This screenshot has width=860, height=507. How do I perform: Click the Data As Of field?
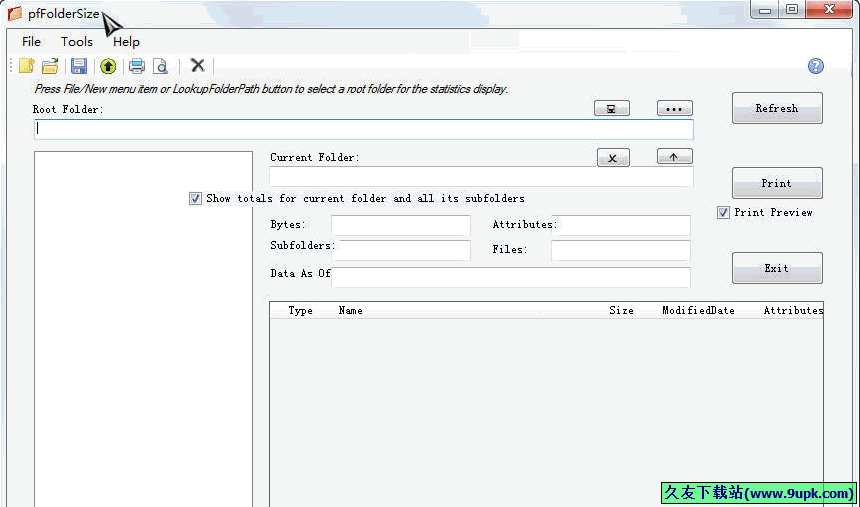tap(511, 278)
